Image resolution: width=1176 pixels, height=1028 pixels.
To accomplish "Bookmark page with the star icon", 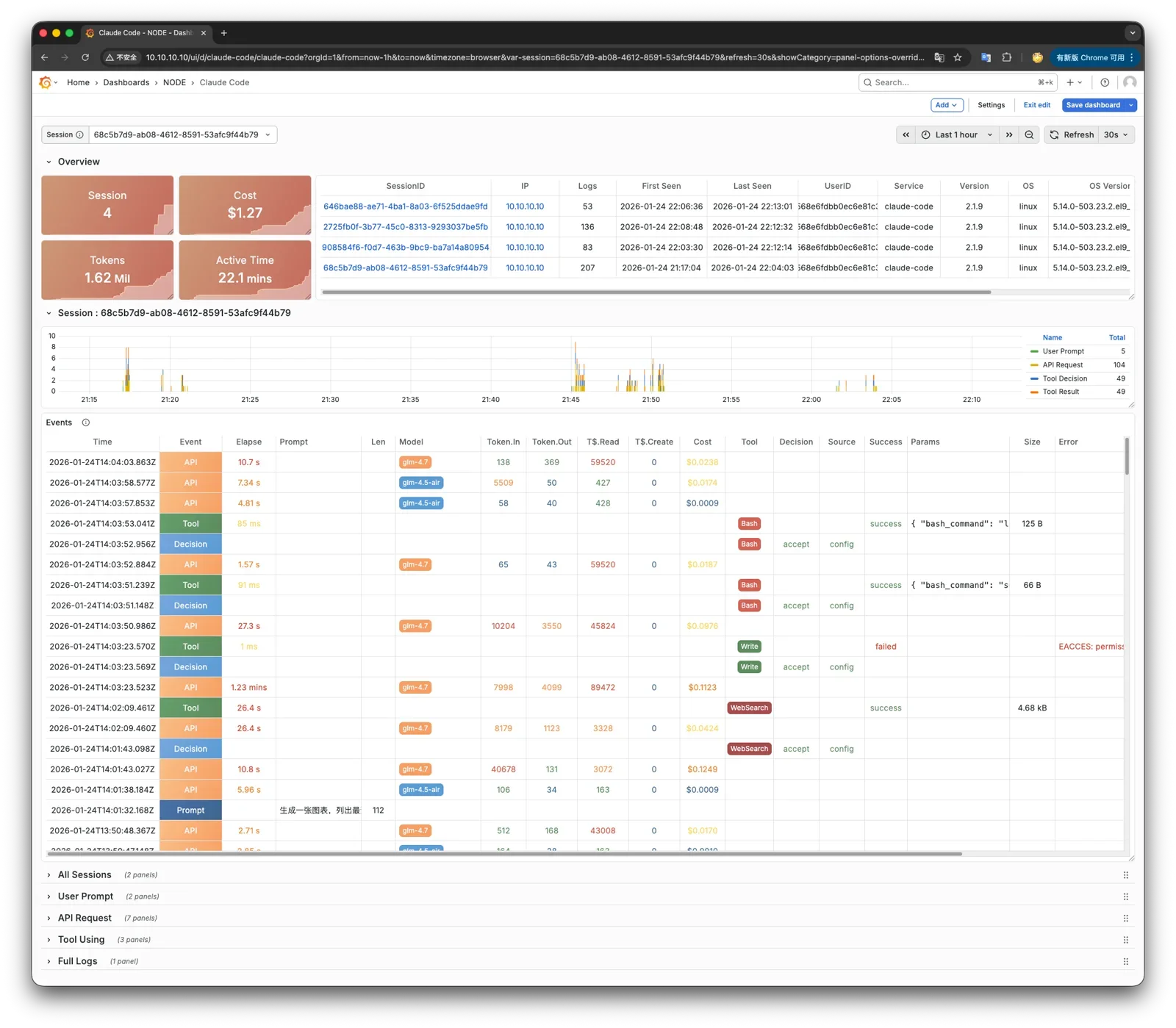I will (x=958, y=57).
